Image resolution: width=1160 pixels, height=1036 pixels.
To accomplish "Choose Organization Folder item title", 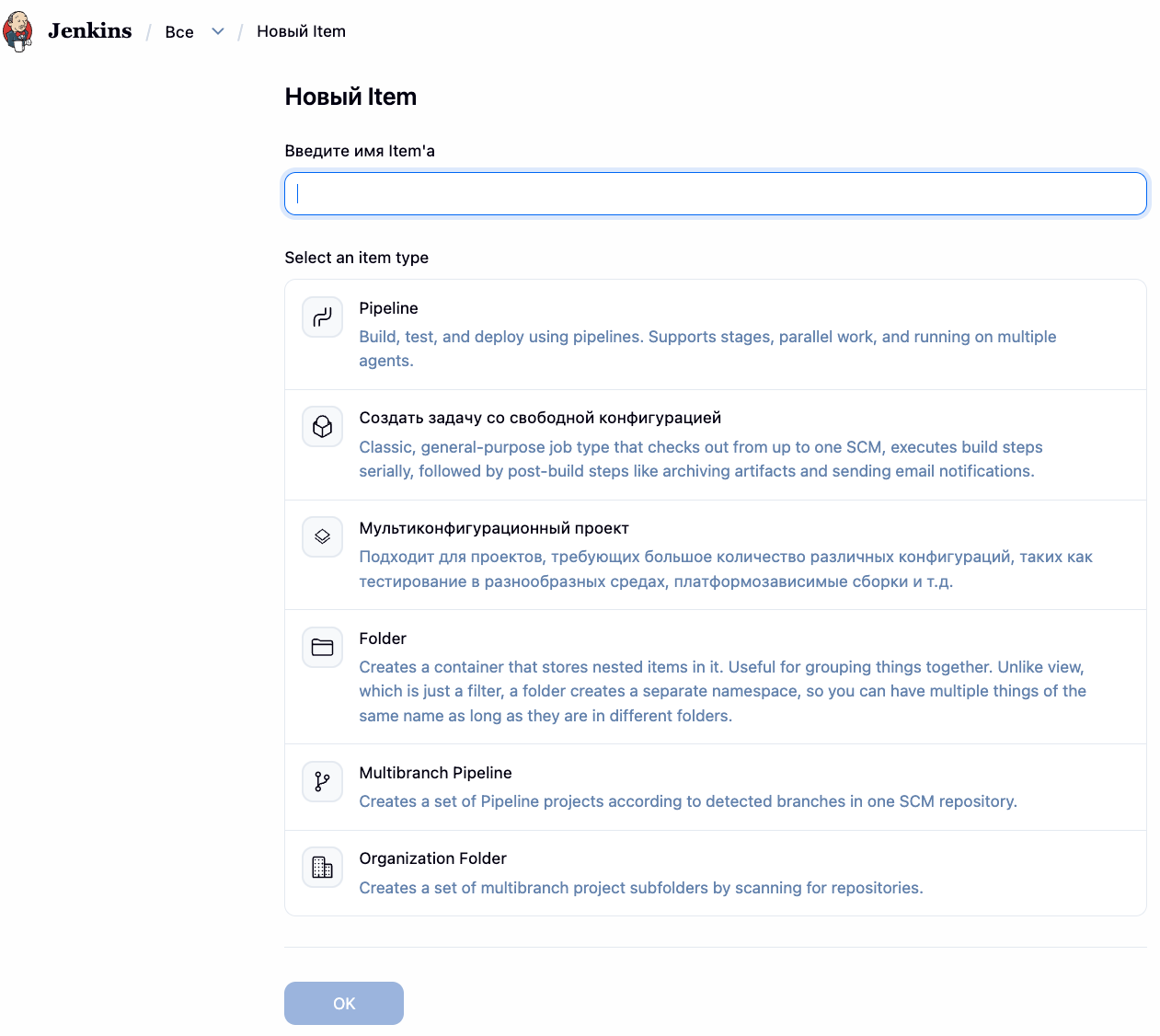I will click(432, 858).
